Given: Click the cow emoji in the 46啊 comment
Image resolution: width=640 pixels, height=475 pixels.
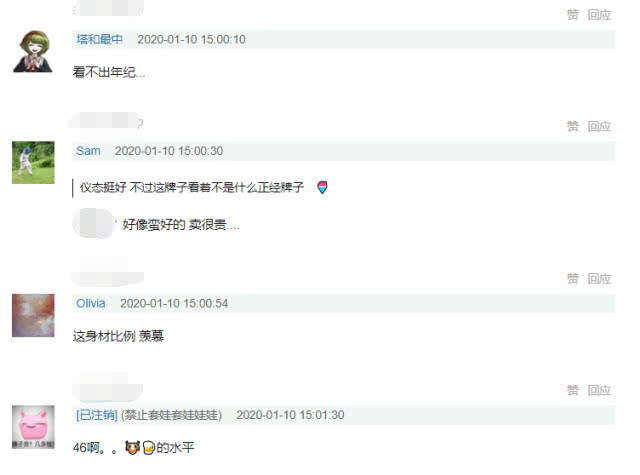Looking at the screenshot, I should pos(132,448).
